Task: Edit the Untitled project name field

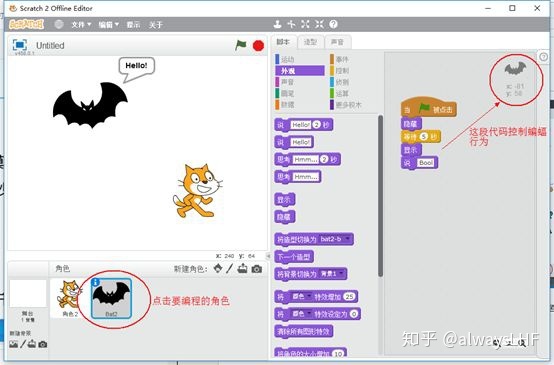Action: 50,46
